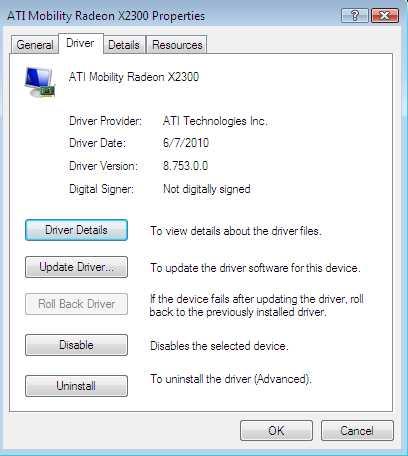Image resolution: width=408 pixels, height=456 pixels.
Task: Uninstall the driver via Uninstall button
Action: tap(76, 386)
